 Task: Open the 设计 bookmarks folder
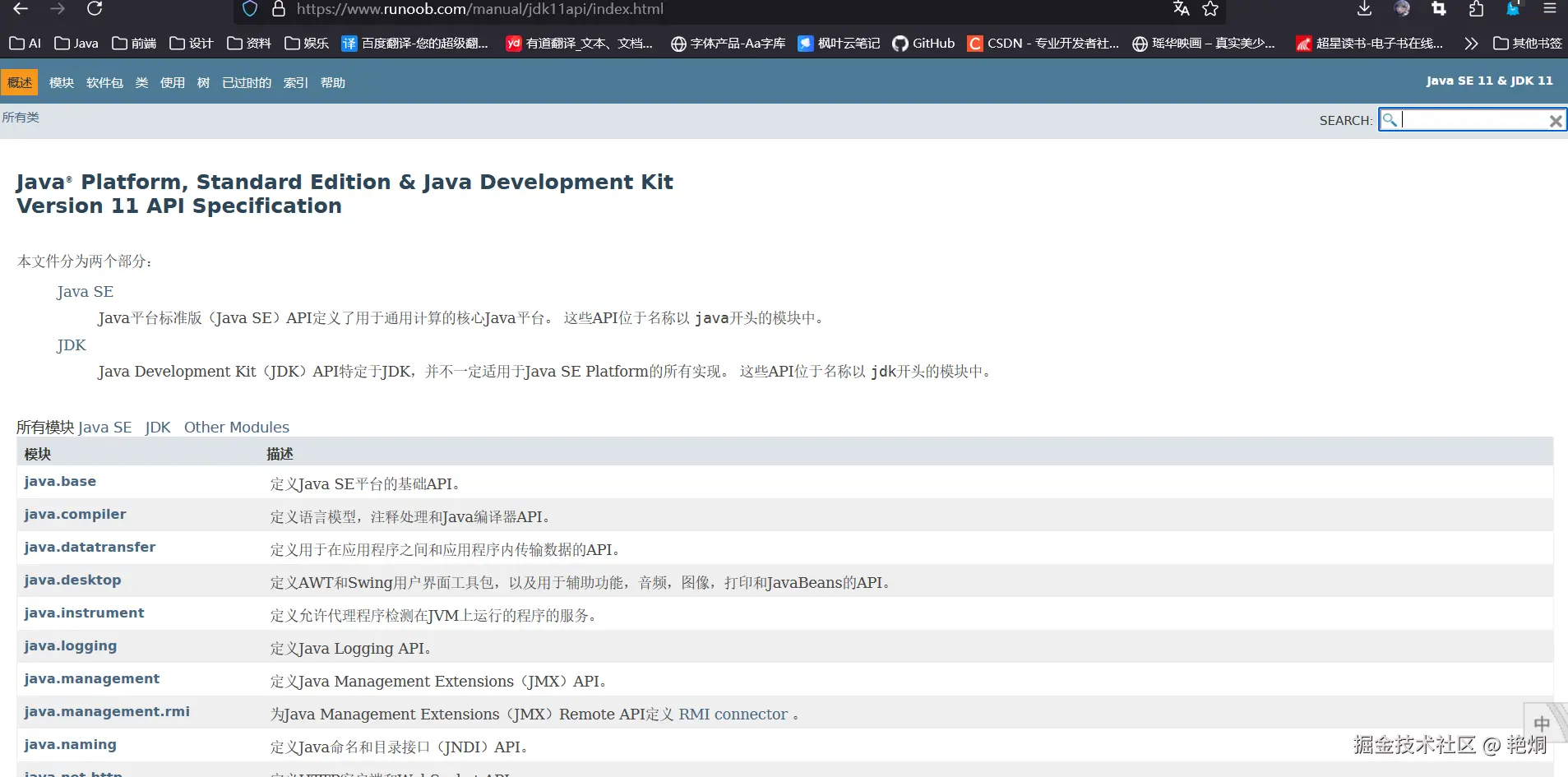pos(192,44)
